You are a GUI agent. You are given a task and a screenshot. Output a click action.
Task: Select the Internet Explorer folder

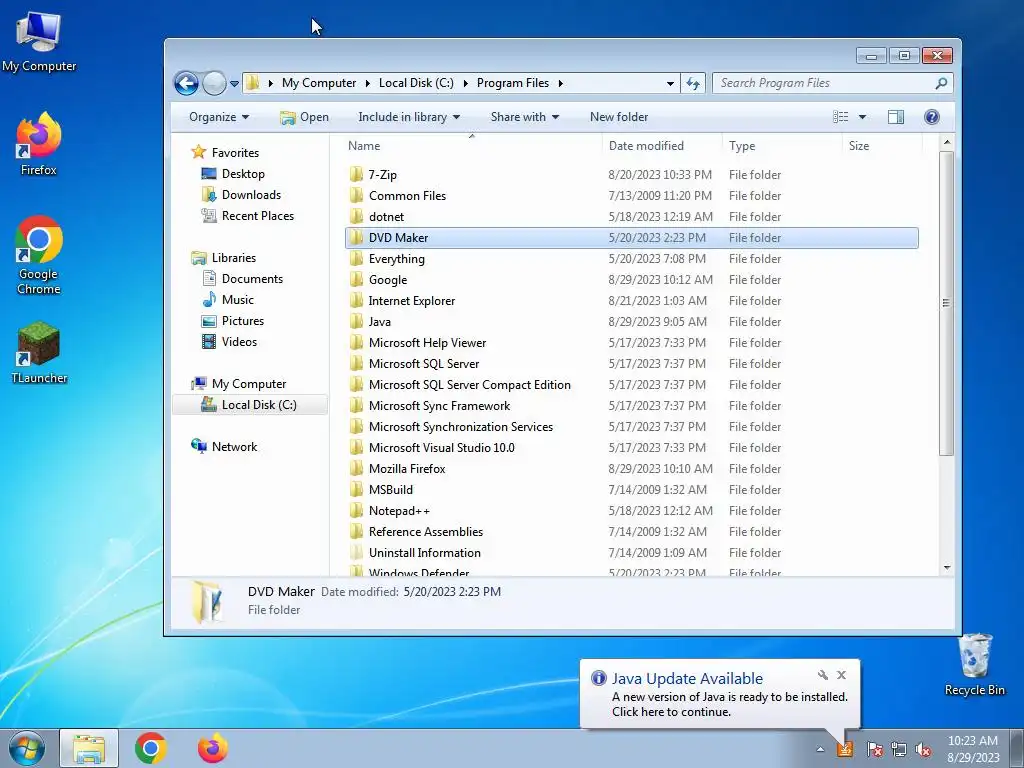click(x=411, y=301)
